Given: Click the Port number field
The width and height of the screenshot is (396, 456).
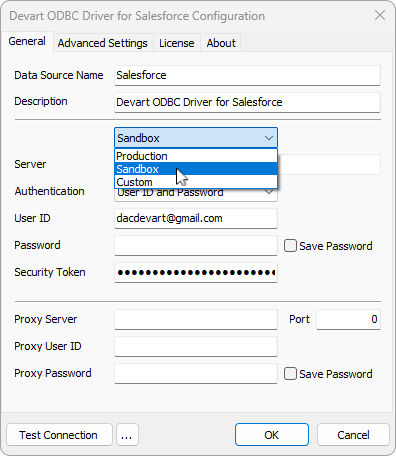Looking at the screenshot, I should point(348,319).
